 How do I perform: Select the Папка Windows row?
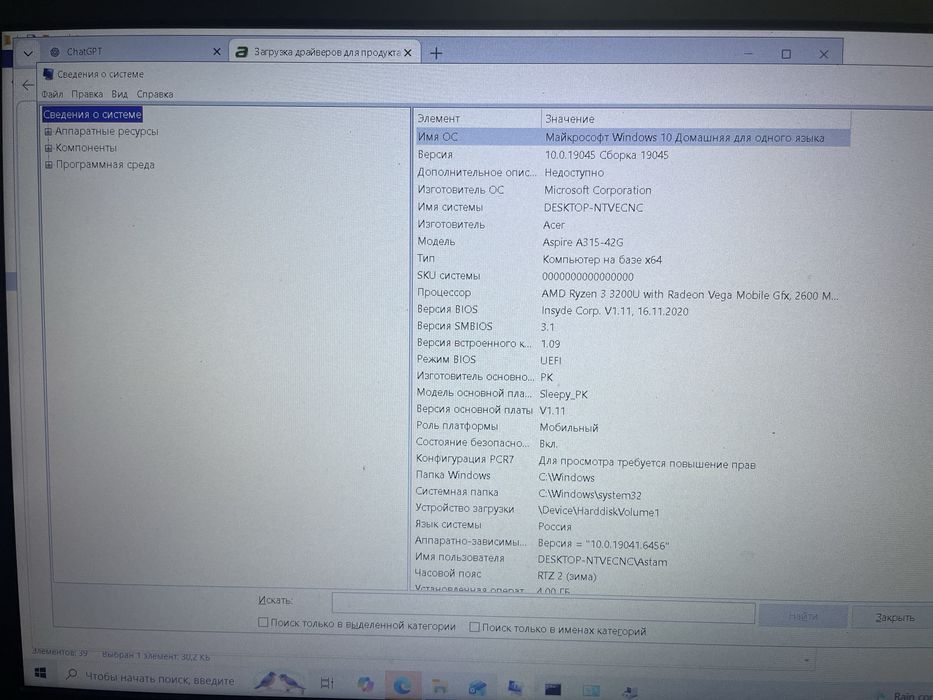pos(632,476)
